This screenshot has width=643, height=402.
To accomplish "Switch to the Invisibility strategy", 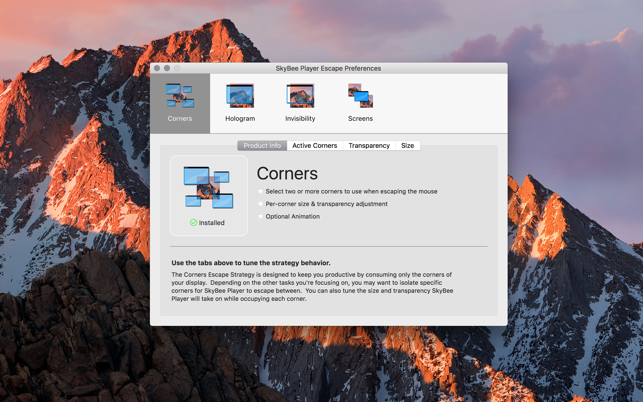I will 300,103.
